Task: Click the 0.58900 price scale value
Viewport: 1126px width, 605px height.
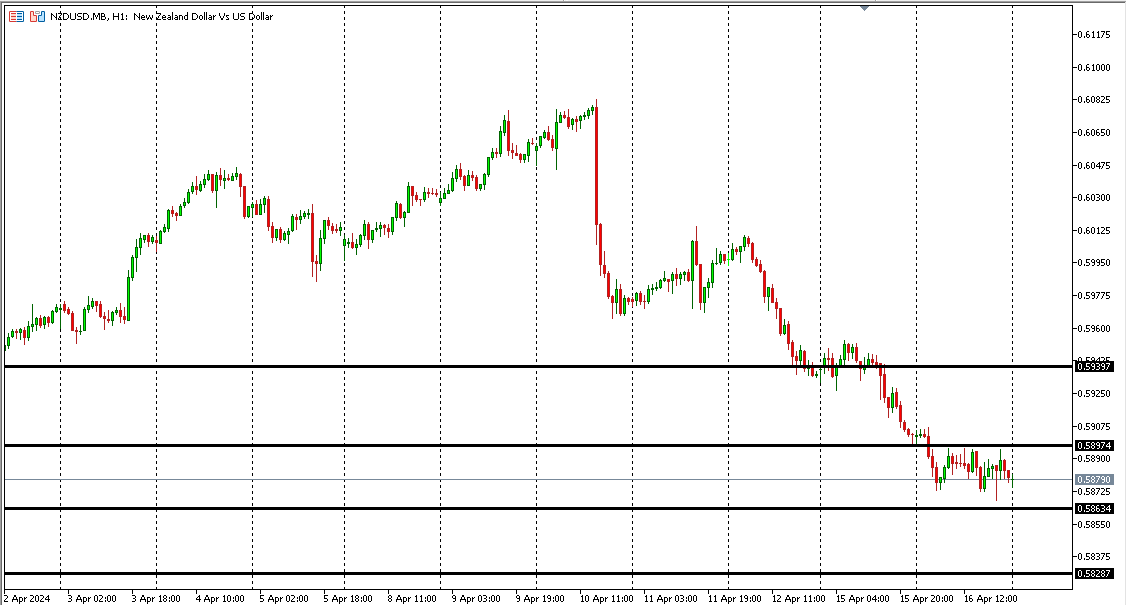Action: tap(1094, 458)
